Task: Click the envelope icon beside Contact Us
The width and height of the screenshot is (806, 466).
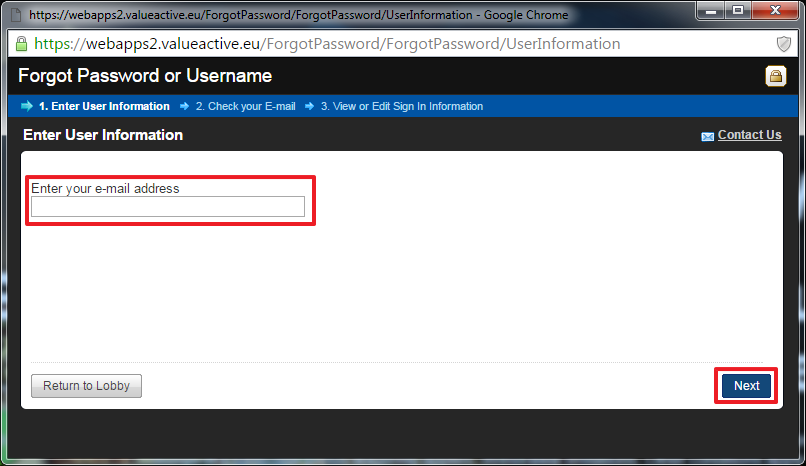Action: (x=707, y=136)
